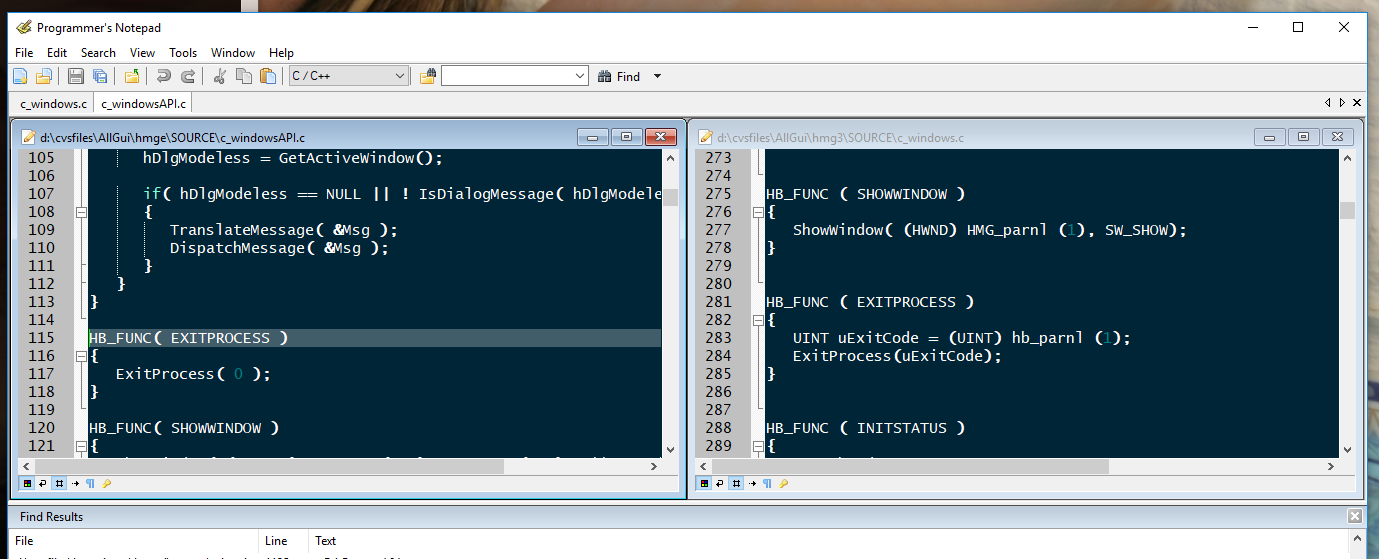Click the search text input field
This screenshot has width=1379, height=559.
point(508,76)
